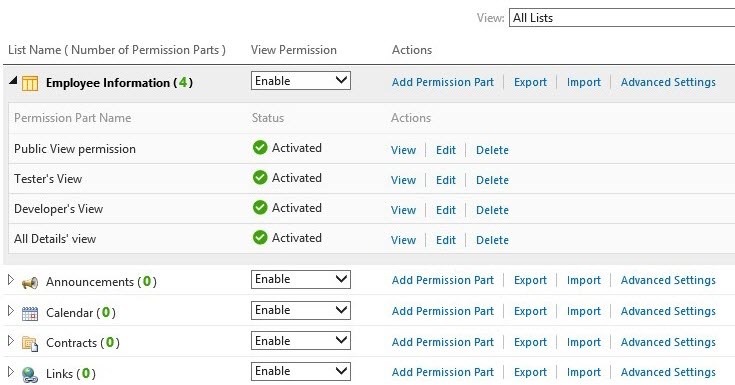The image size is (735, 385).
Task: Open View Permission dropdown for Calendar
Action: pos(301,310)
